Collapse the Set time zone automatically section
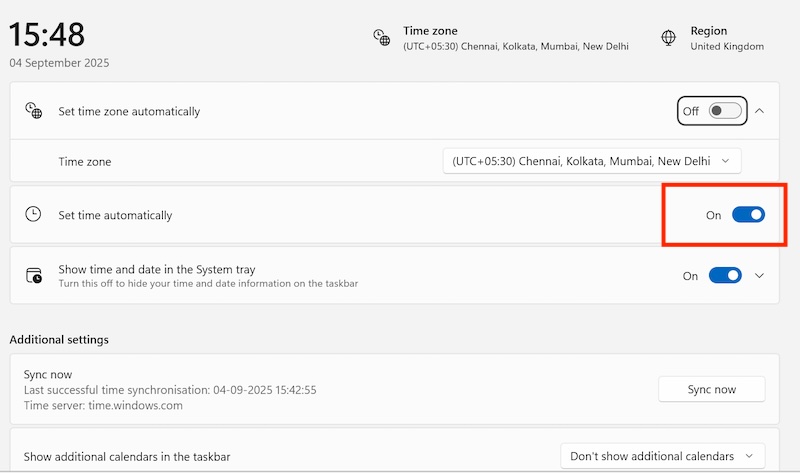 coord(760,111)
